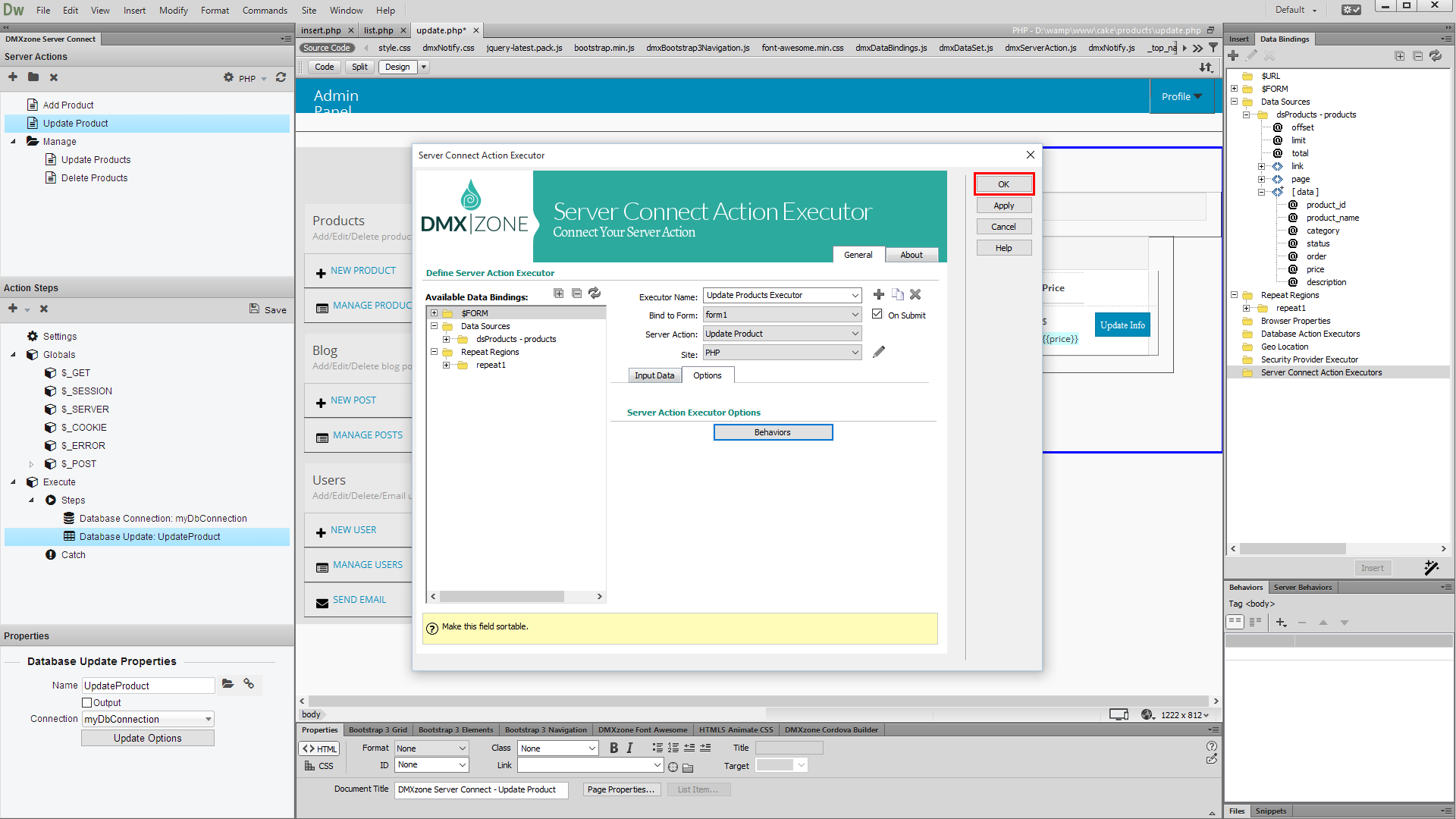
Task: Open Point to File target icon
Action: coord(673,767)
